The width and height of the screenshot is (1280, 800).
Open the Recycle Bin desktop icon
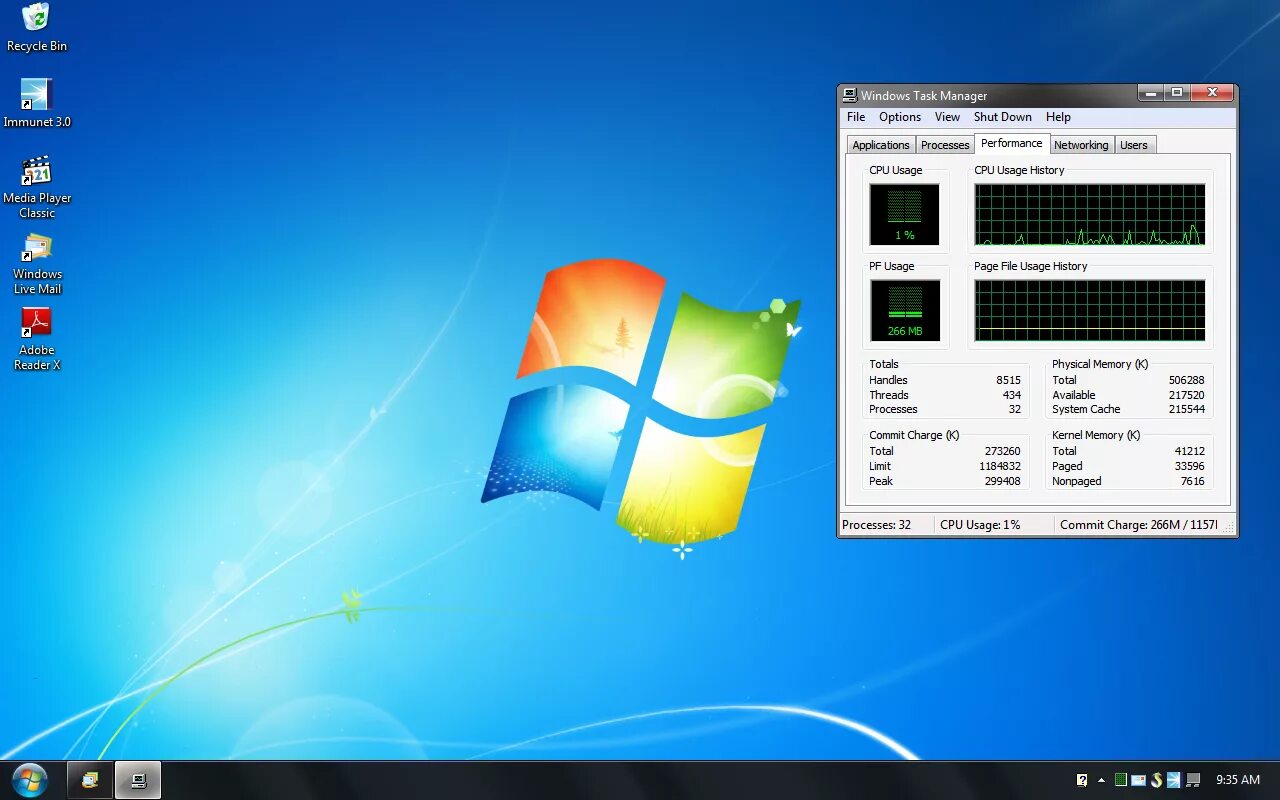tap(36, 28)
